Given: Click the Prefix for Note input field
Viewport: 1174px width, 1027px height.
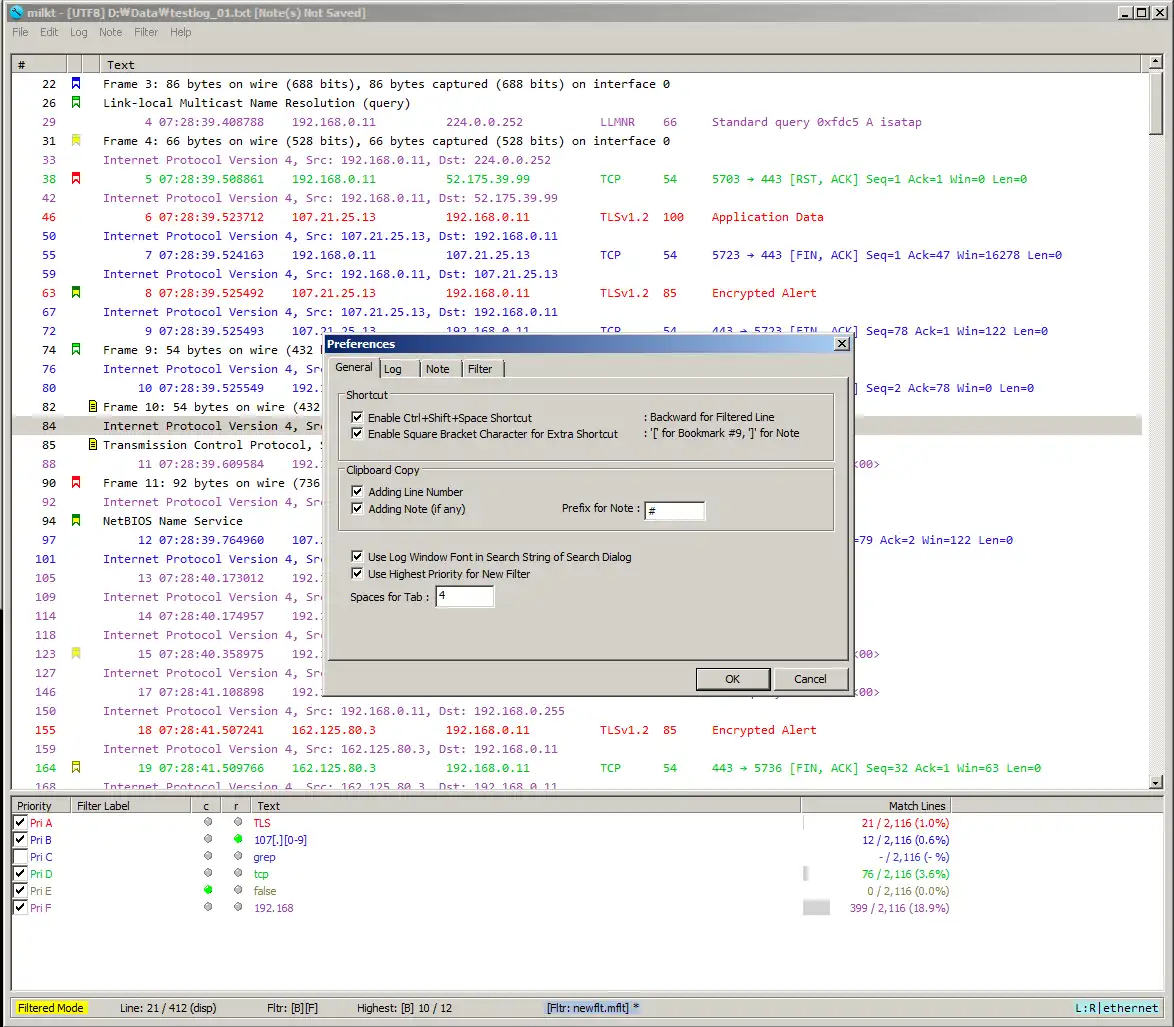Looking at the screenshot, I should point(675,511).
